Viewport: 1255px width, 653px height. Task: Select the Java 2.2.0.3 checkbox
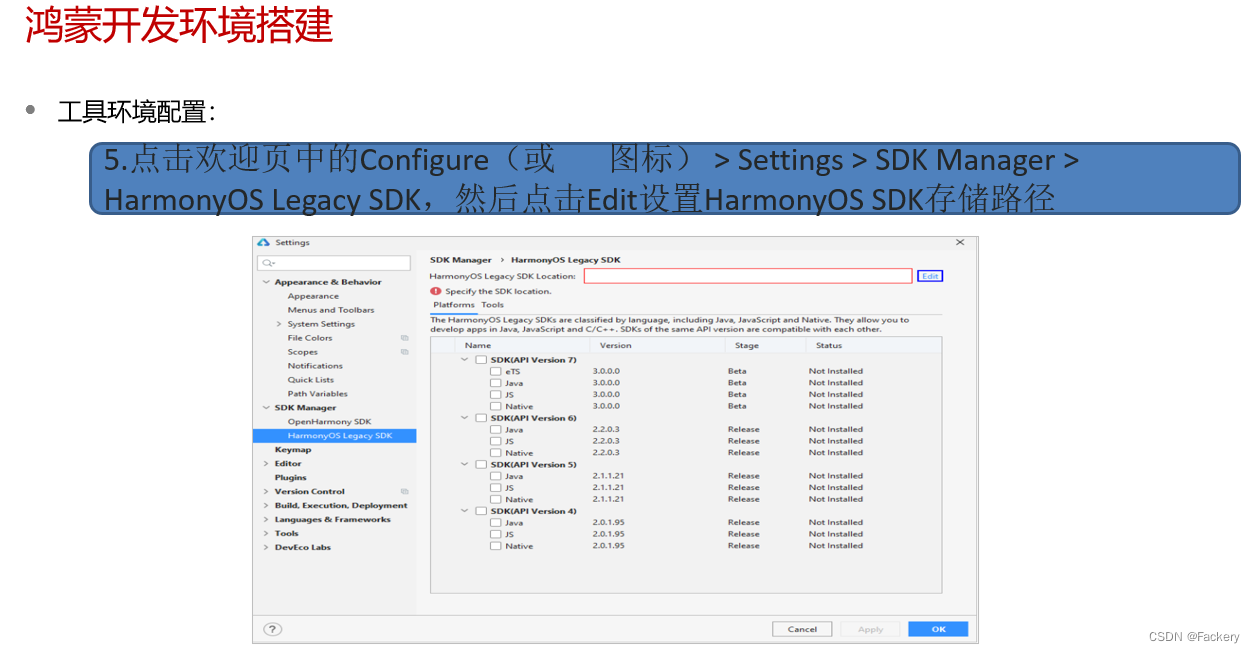pyautogui.click(x=496, y=430)
